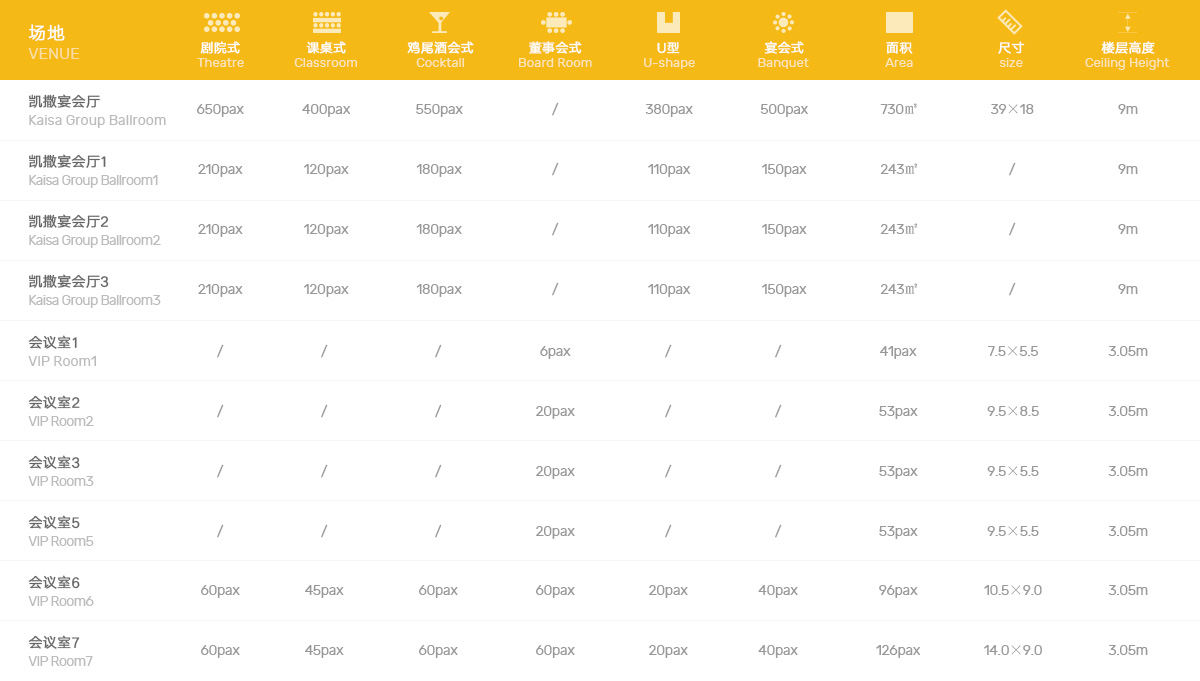Click the Cocktail glass icon
1200x681 pixels.
point(439,23)
